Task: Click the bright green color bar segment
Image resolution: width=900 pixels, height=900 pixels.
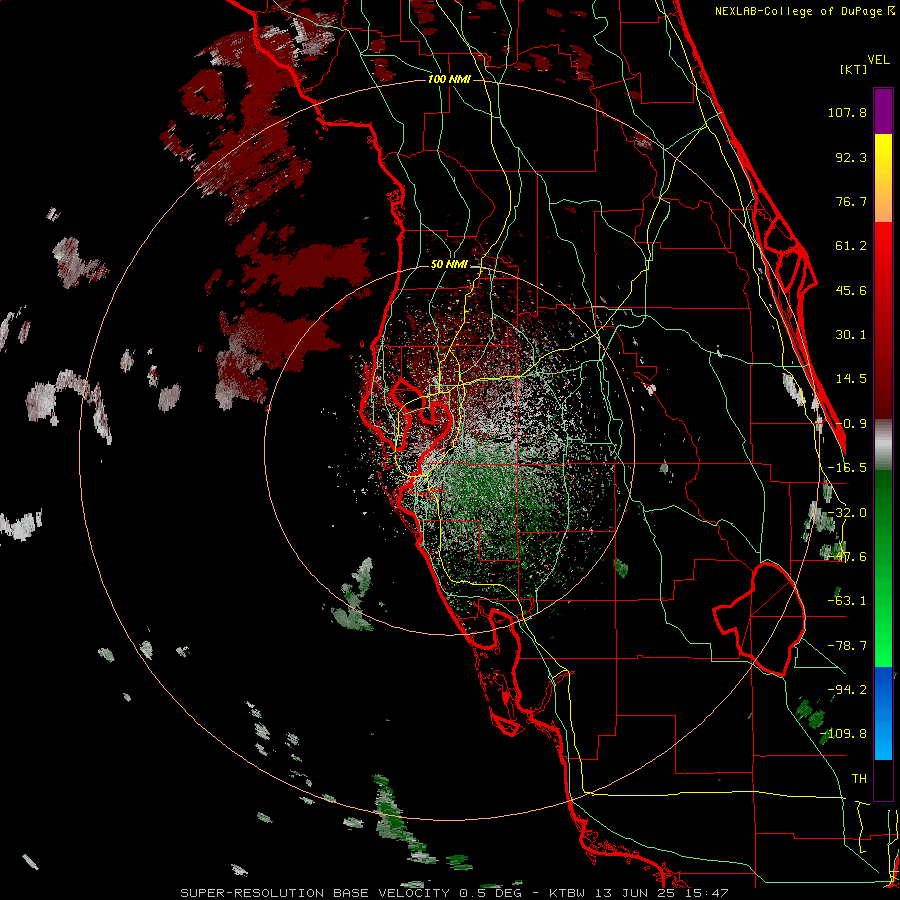Action: 883,569
